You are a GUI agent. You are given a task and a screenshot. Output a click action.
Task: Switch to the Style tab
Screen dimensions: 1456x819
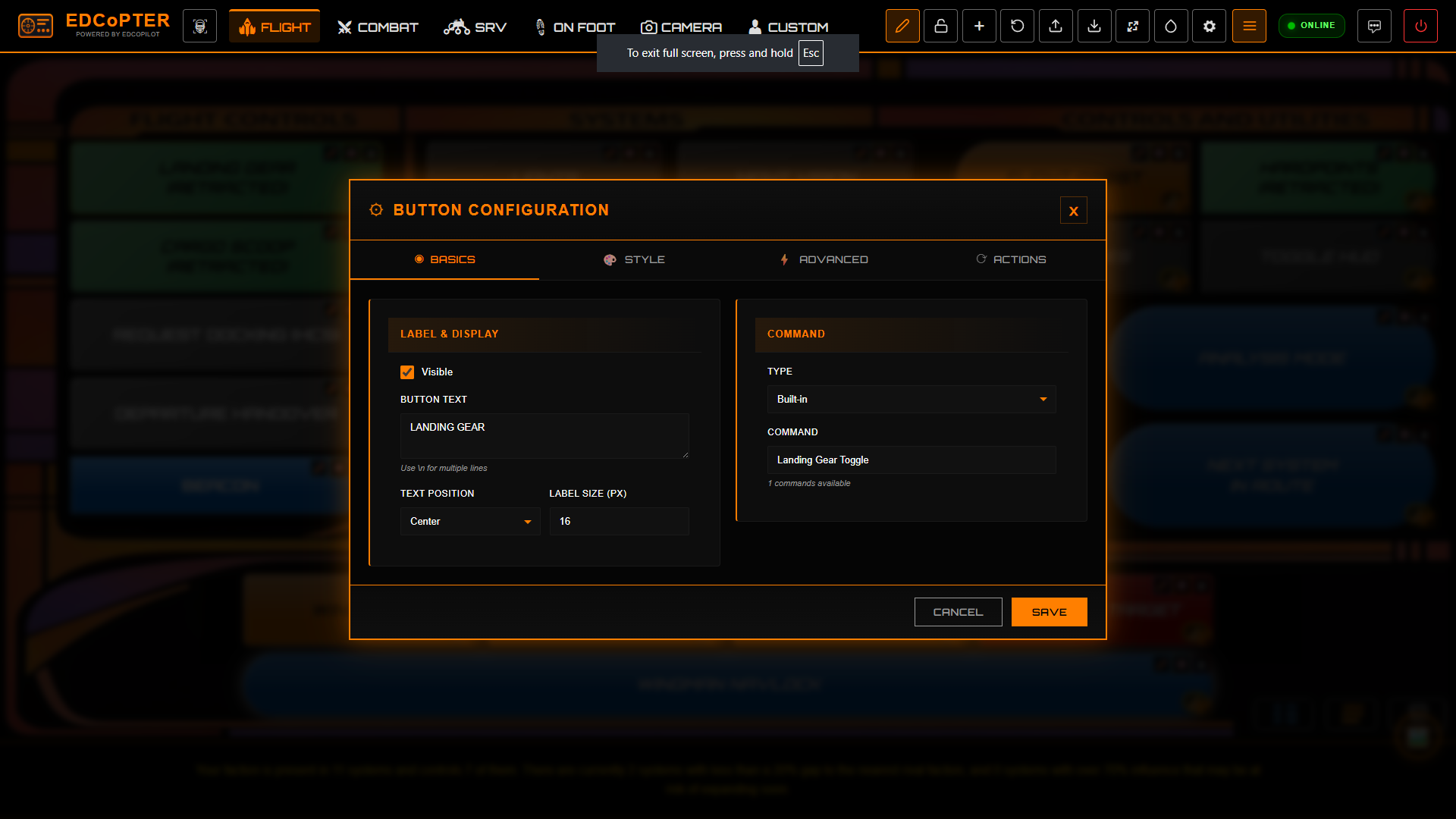pos(635,259)
